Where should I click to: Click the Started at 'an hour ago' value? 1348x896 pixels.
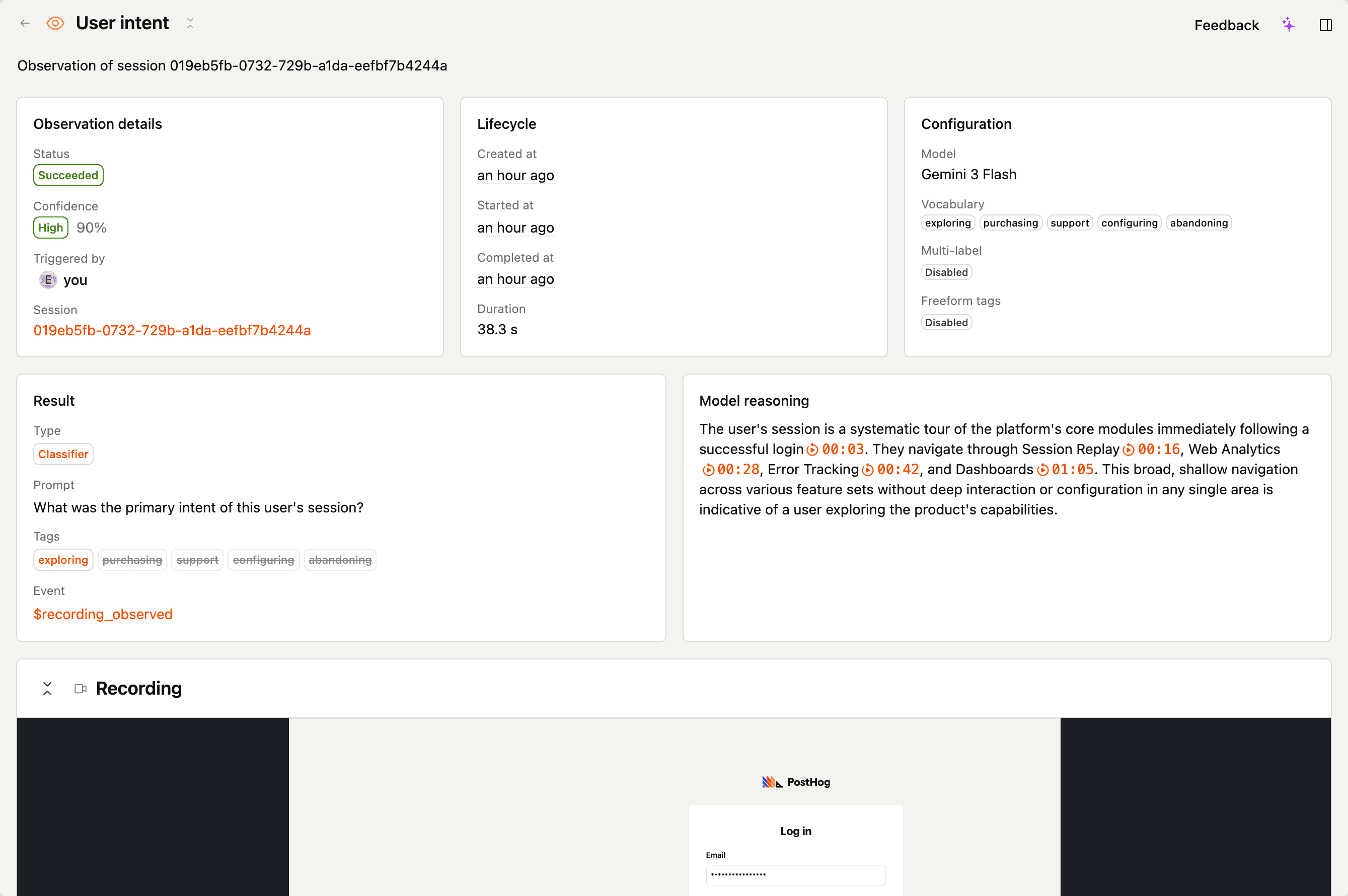[x=515, y=228]
